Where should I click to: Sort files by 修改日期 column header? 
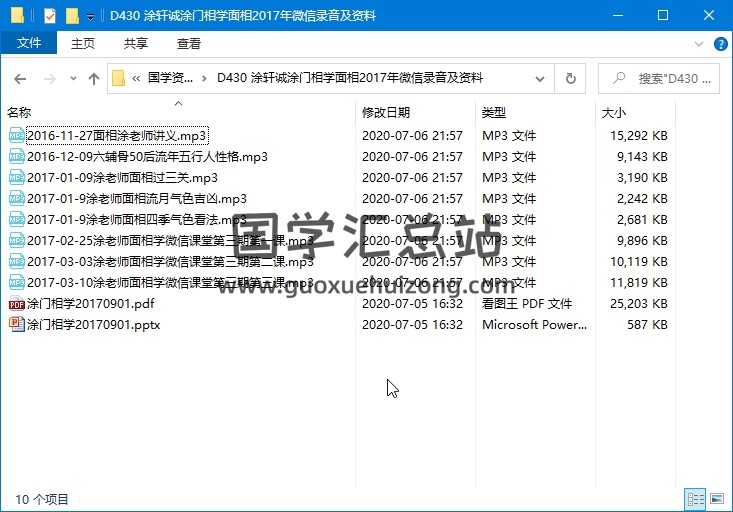[x=386, y=113]
